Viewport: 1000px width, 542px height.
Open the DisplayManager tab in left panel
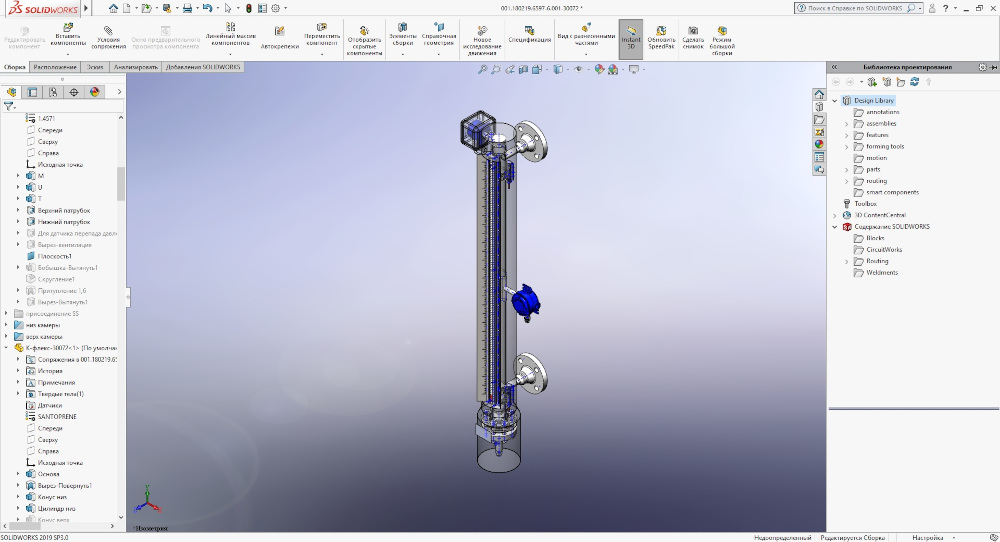(x=95, y=92)
